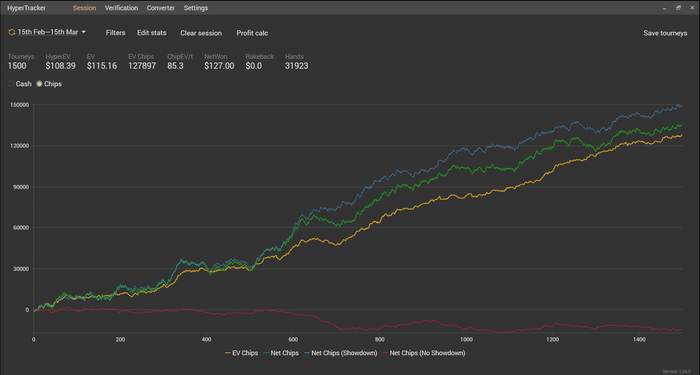Screen dimensions: 700x375
Task: Open the Profit calc tool
Action: point(252,33)
